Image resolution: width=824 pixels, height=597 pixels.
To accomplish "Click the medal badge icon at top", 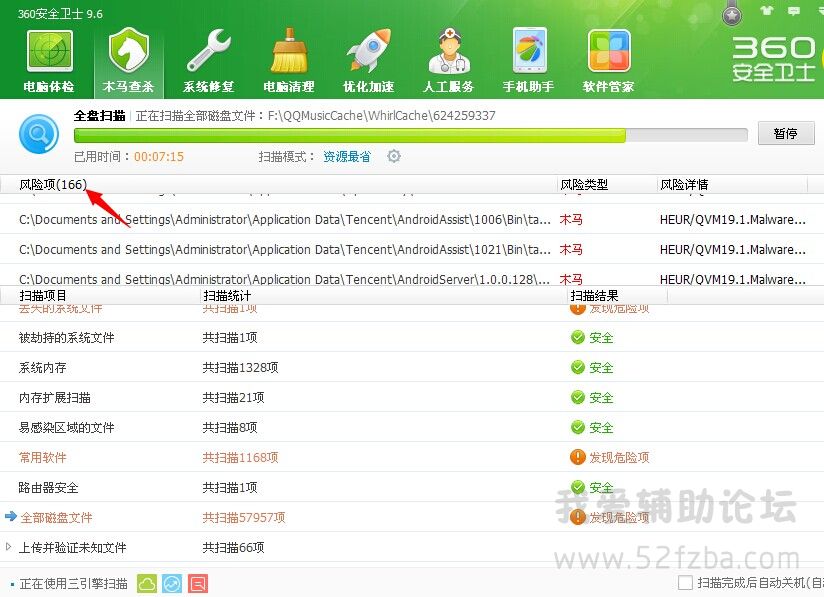I will point(732,13).
